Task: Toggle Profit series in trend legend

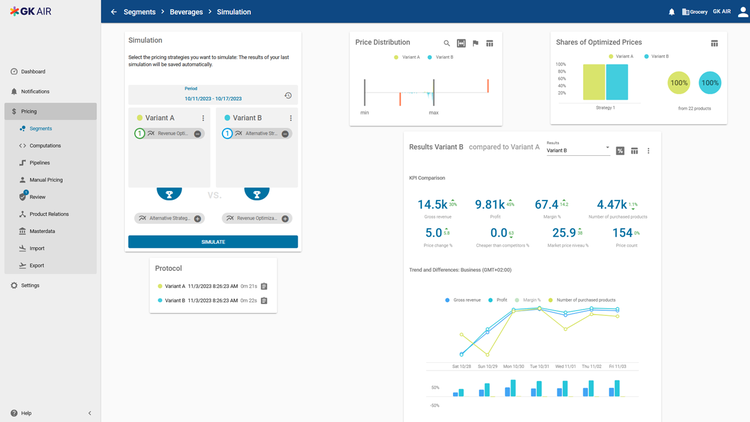Action: pos(497,300)
